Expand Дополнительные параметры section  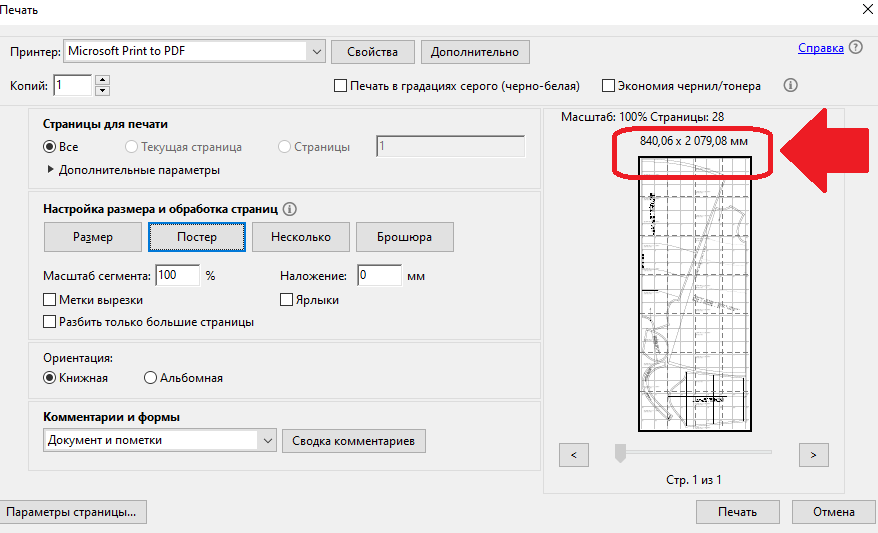pos(49,170)
